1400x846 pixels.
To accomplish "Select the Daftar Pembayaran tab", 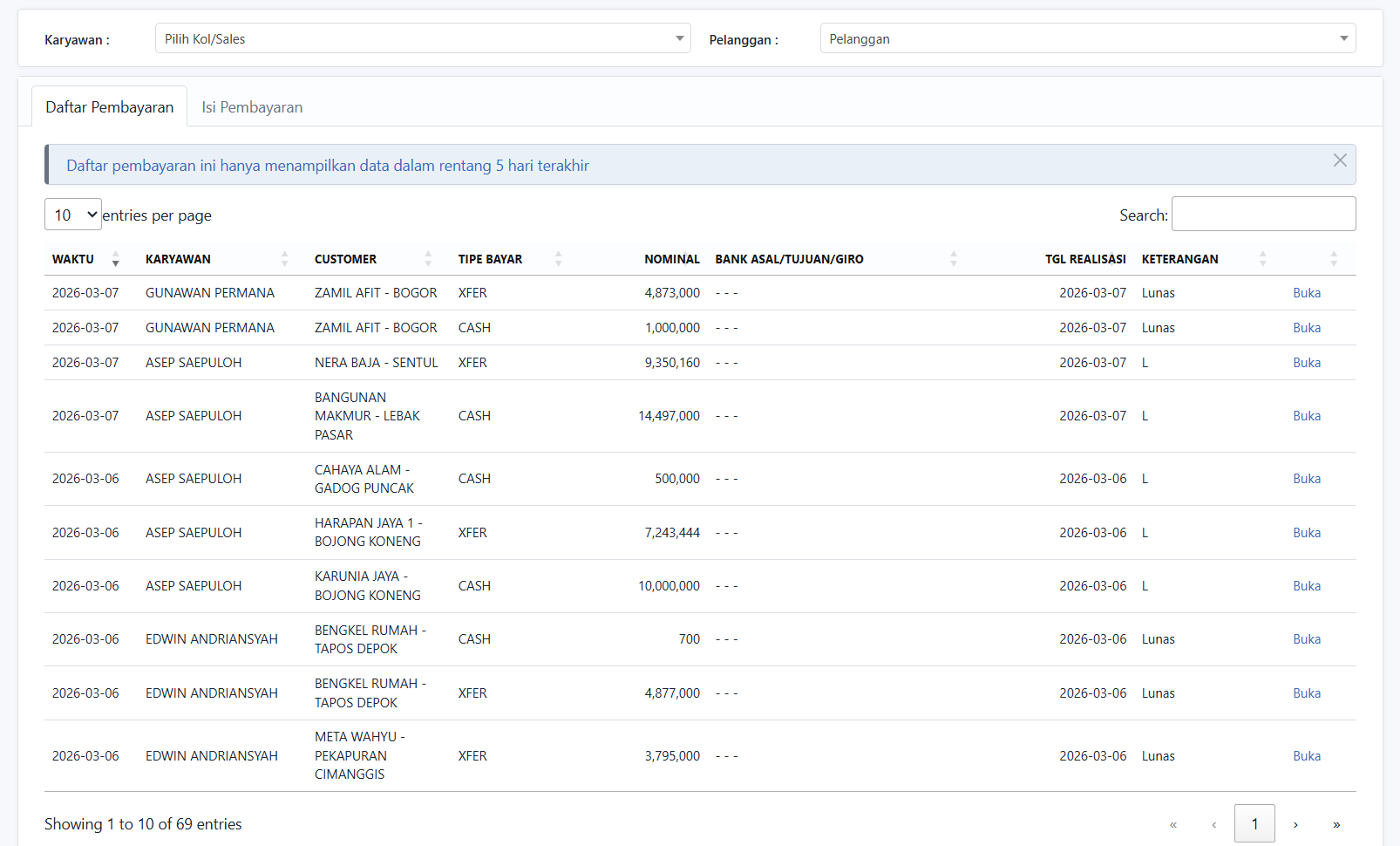I will (110, 107).
